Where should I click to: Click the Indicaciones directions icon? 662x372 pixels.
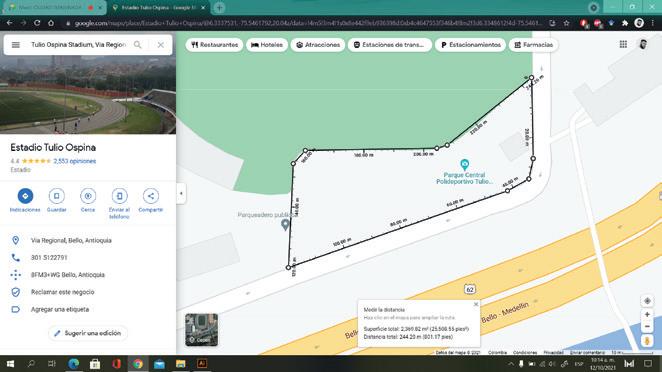(25, 196)
